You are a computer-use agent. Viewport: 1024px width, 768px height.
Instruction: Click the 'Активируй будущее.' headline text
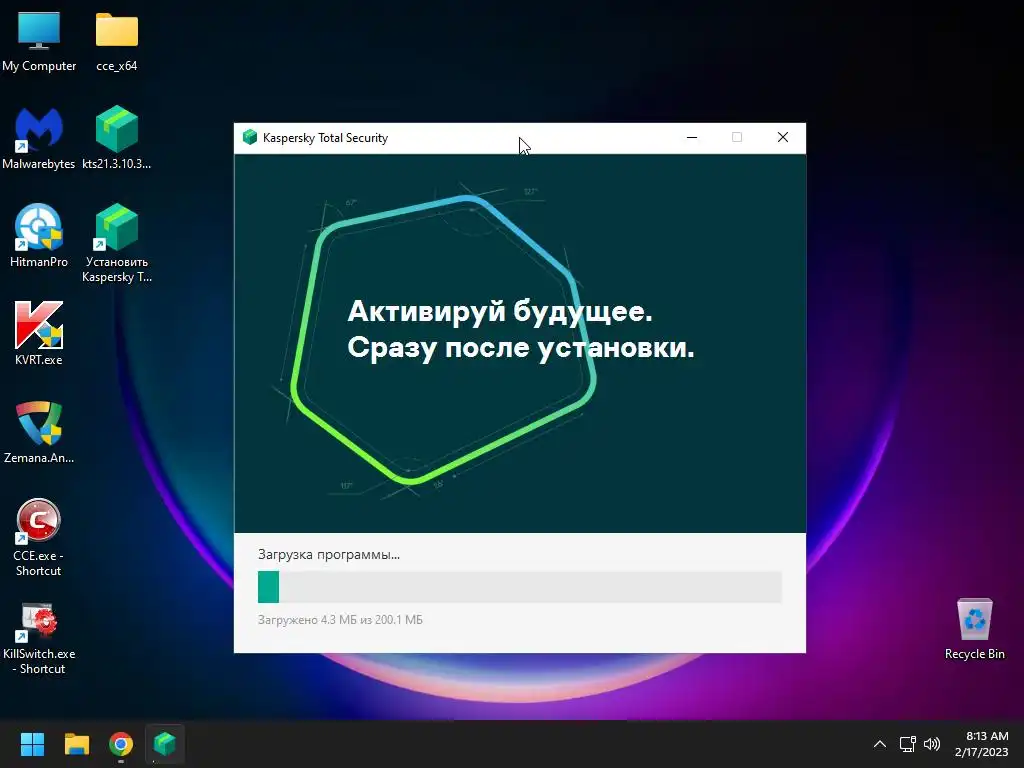(500, 311)
